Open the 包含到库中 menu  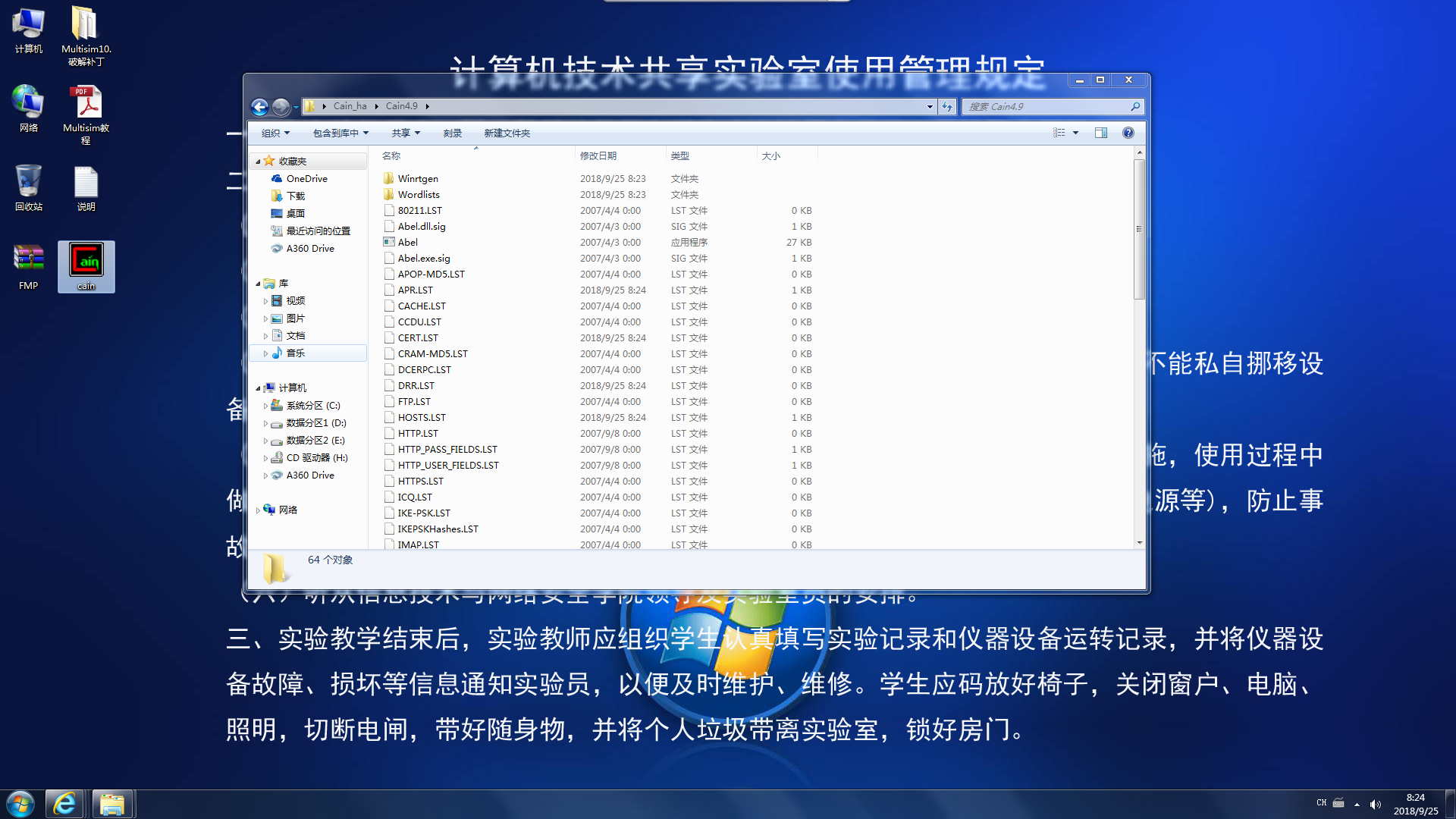pyautogui.click(x=340, y=133)
